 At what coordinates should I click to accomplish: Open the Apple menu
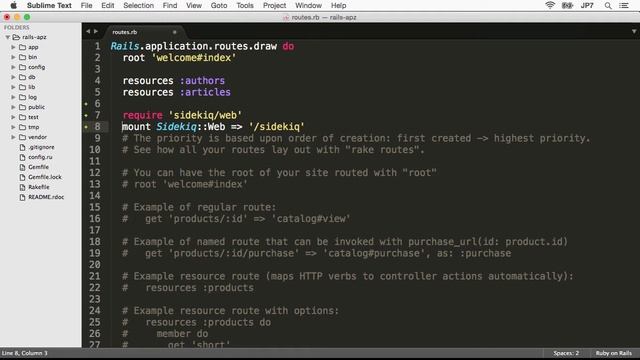tap(13, 5)
